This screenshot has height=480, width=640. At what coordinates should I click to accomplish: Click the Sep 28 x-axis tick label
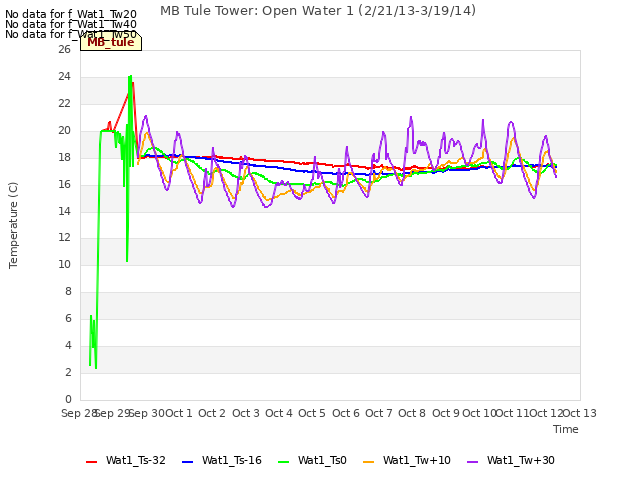pyautogui.click(x=79, y=413)
